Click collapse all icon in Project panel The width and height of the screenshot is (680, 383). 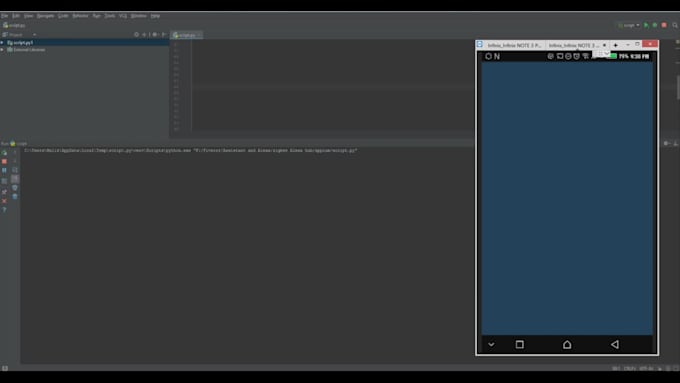[x=145, y=35]
